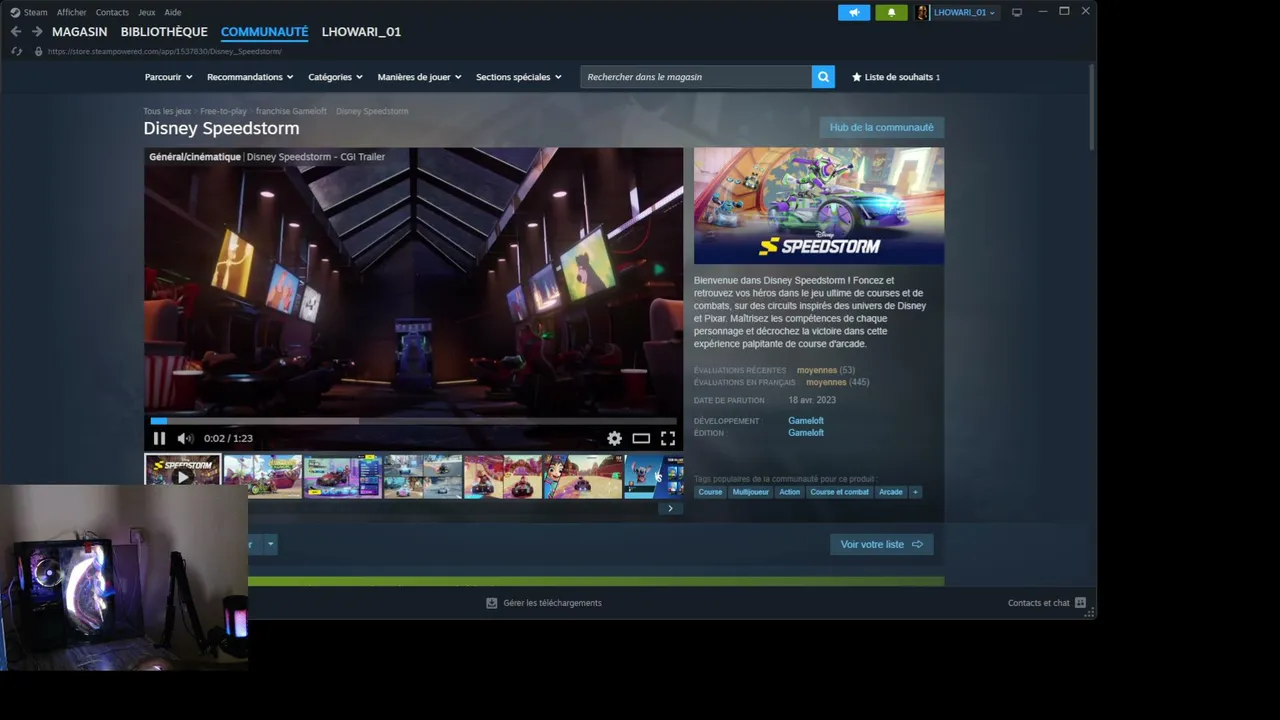This screenshot has height=720, width=1280.
Task: Expand the Catégories dropdown
Action: pyautogui.click(x=335, y=77)
